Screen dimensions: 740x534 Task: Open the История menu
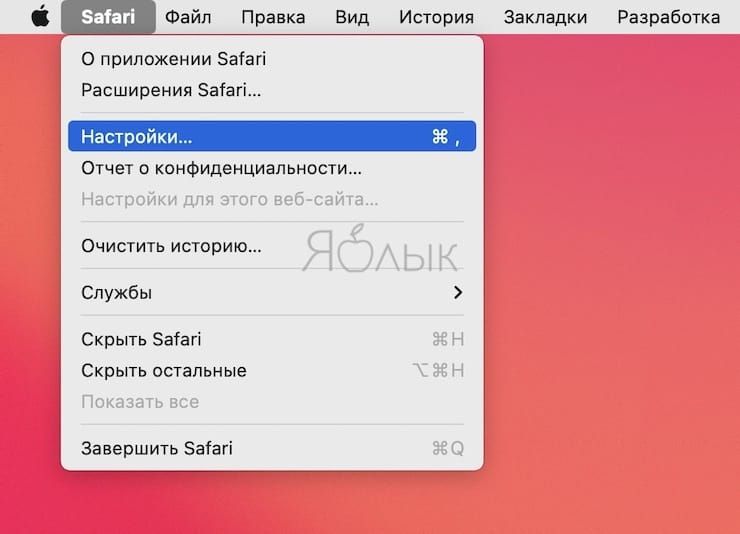[x=436, y=17]
